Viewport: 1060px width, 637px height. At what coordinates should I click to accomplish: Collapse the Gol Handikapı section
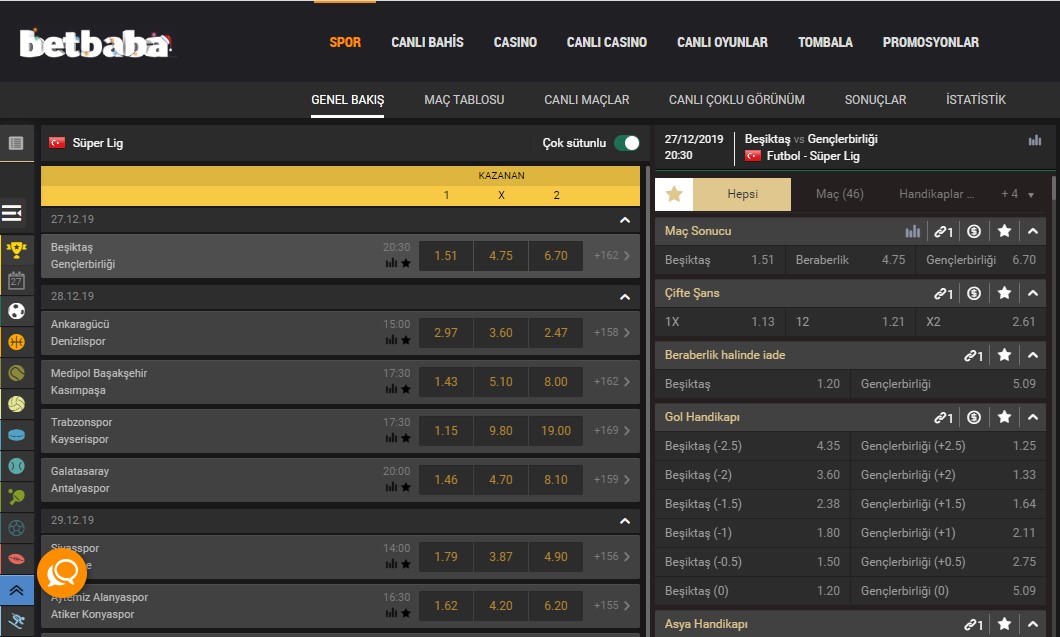1032,417
